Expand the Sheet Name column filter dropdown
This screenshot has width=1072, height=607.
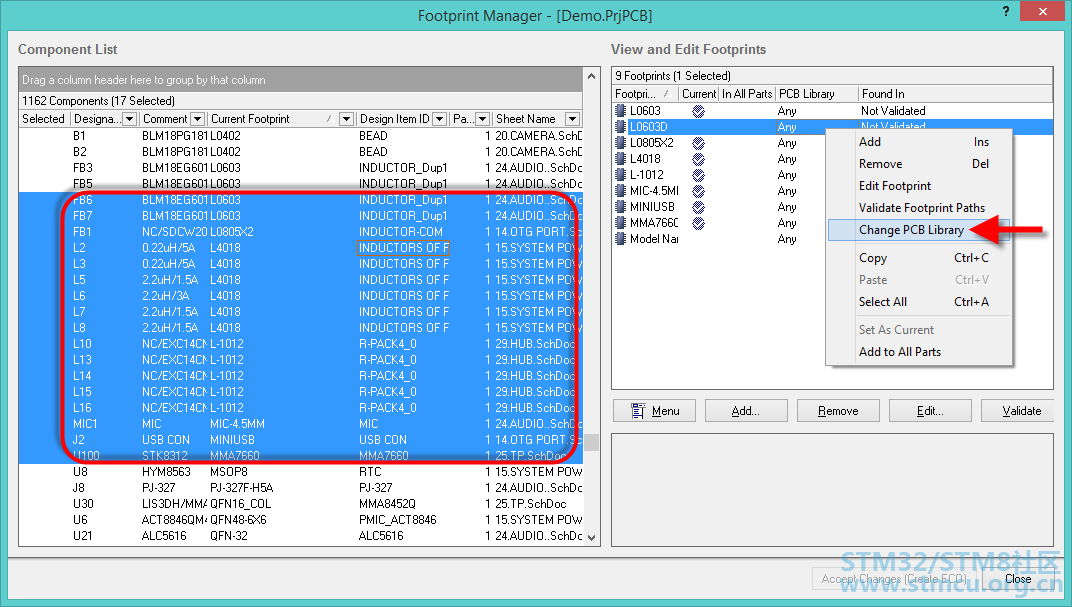572,119
